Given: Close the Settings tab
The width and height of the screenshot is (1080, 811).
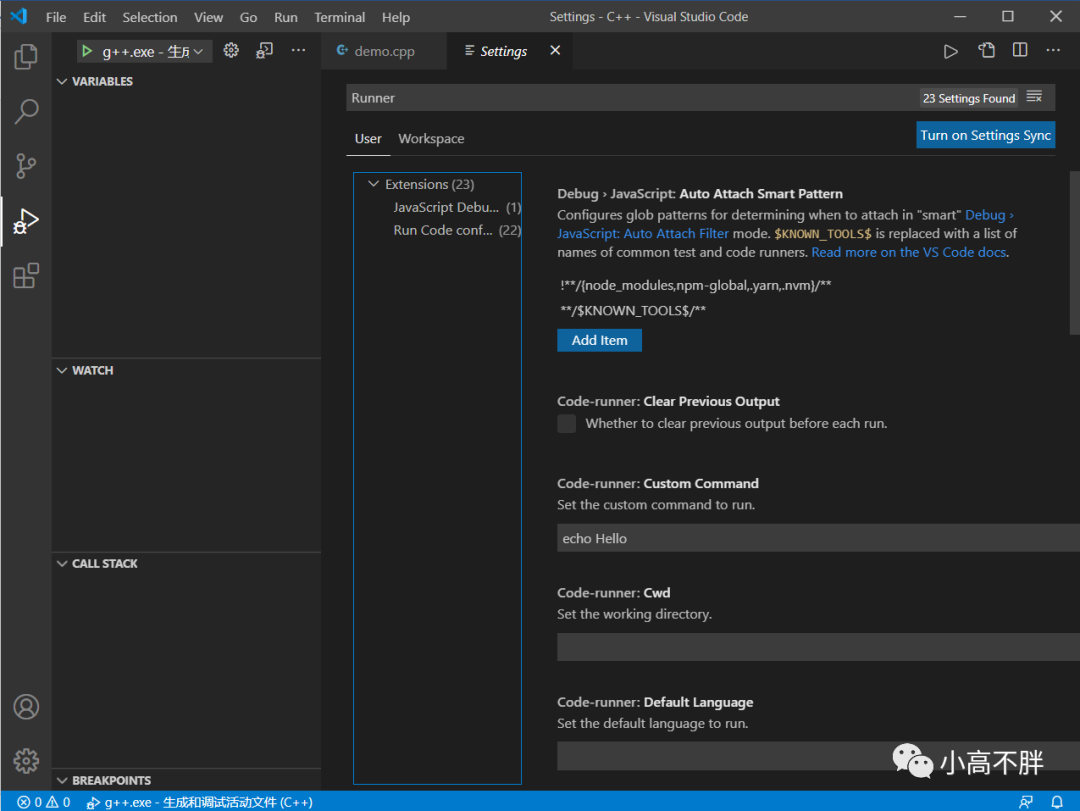Looking at the screenshot, I should [555, 50].
